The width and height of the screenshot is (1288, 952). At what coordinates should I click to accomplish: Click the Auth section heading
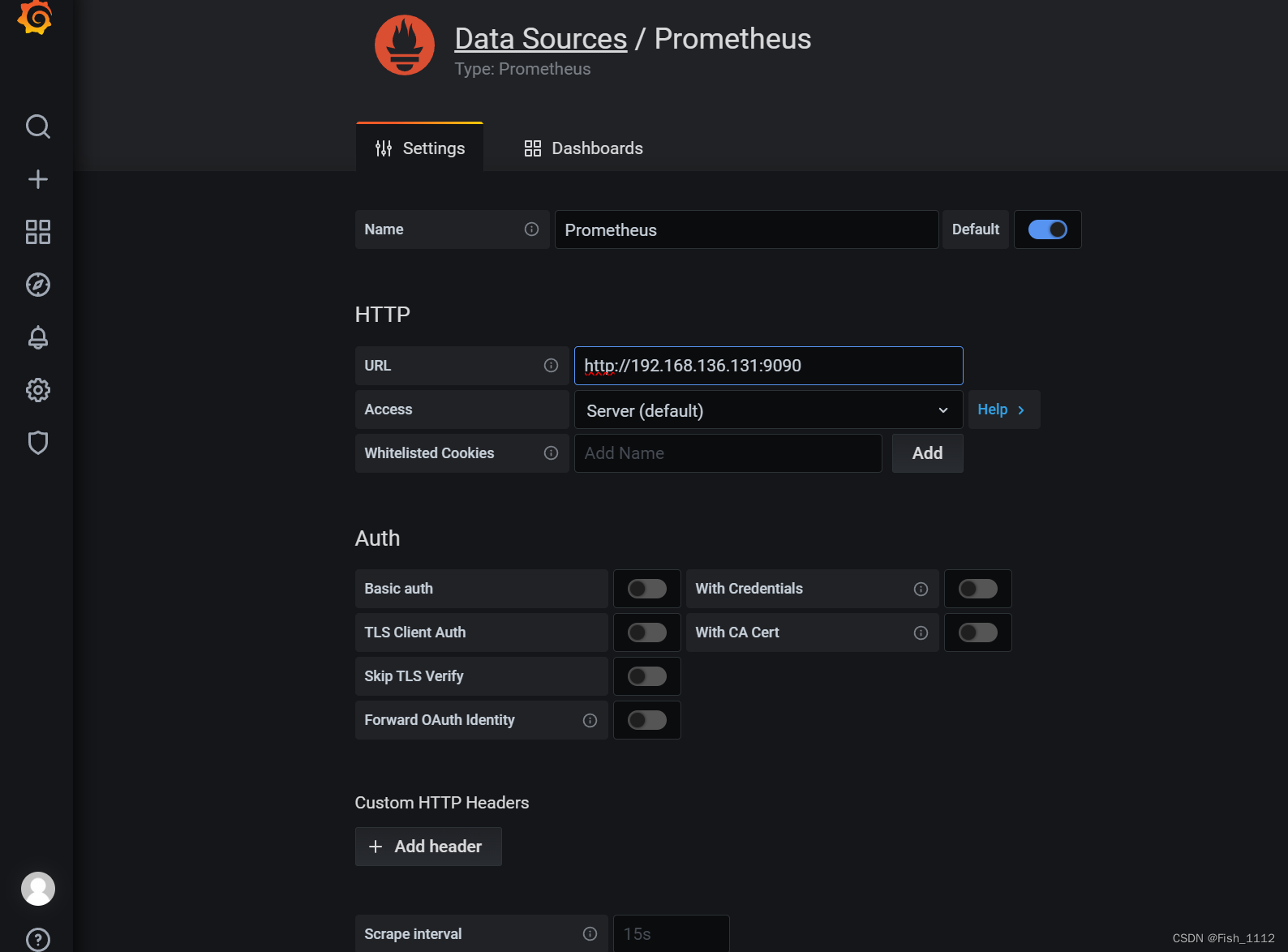pos(377,538)
